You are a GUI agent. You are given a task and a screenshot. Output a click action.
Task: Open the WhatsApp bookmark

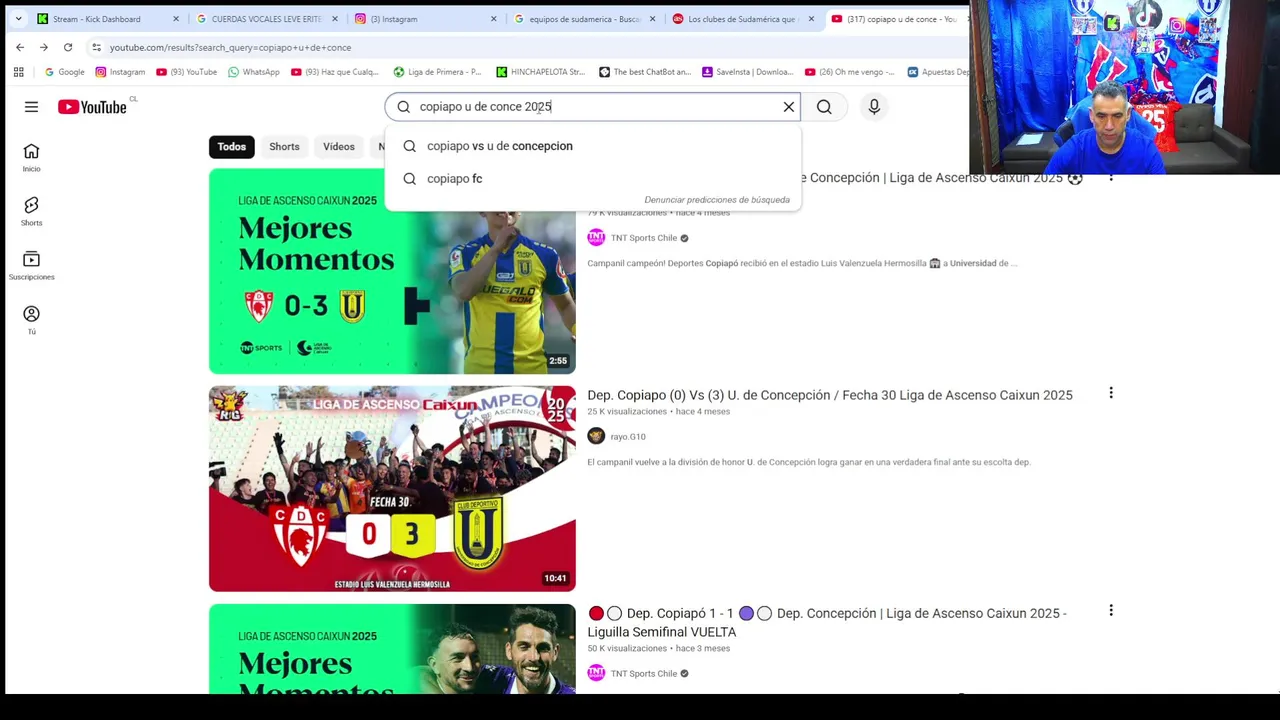[x=254, y=72]
